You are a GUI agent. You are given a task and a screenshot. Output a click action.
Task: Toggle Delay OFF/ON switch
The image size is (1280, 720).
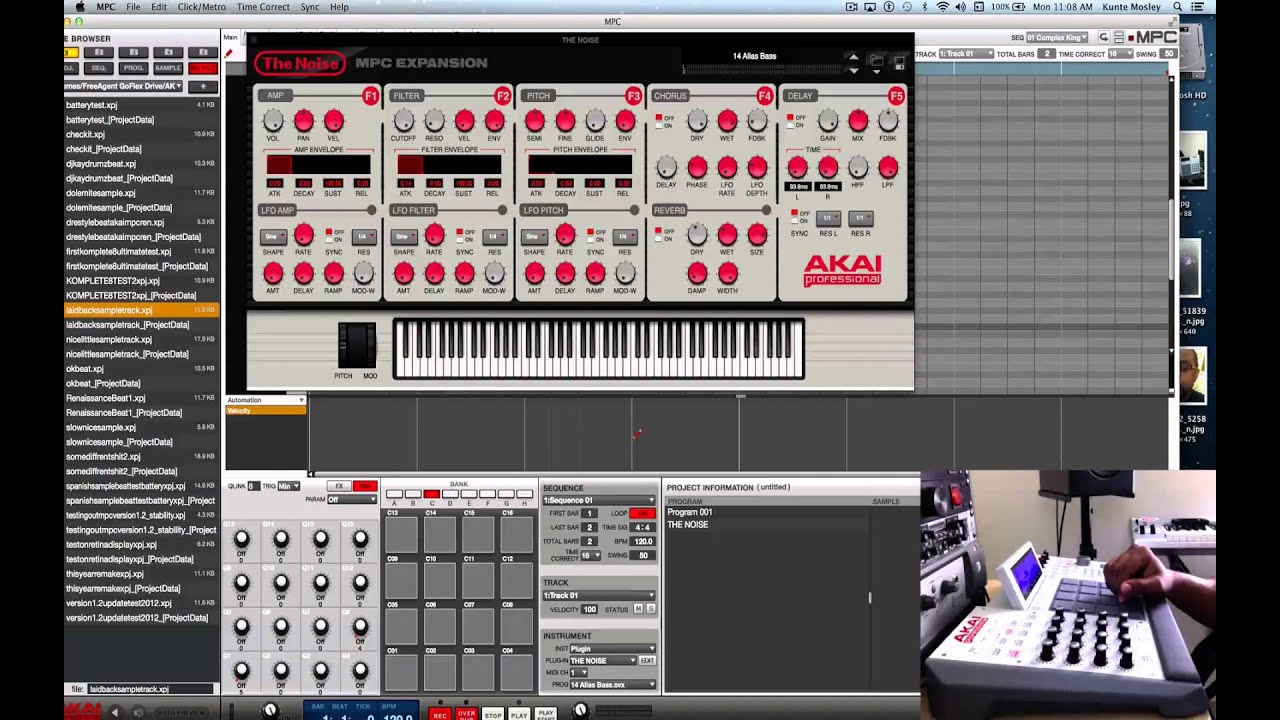(x=789, y=120)
